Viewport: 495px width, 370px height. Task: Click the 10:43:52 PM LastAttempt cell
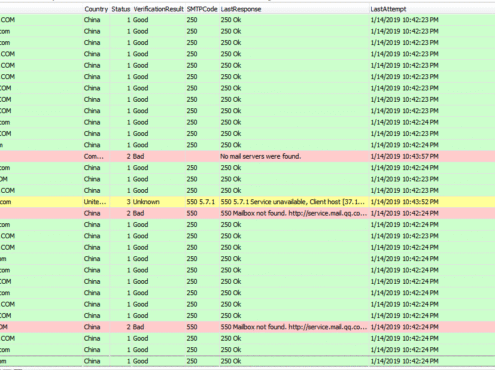(x=404, y=202)
